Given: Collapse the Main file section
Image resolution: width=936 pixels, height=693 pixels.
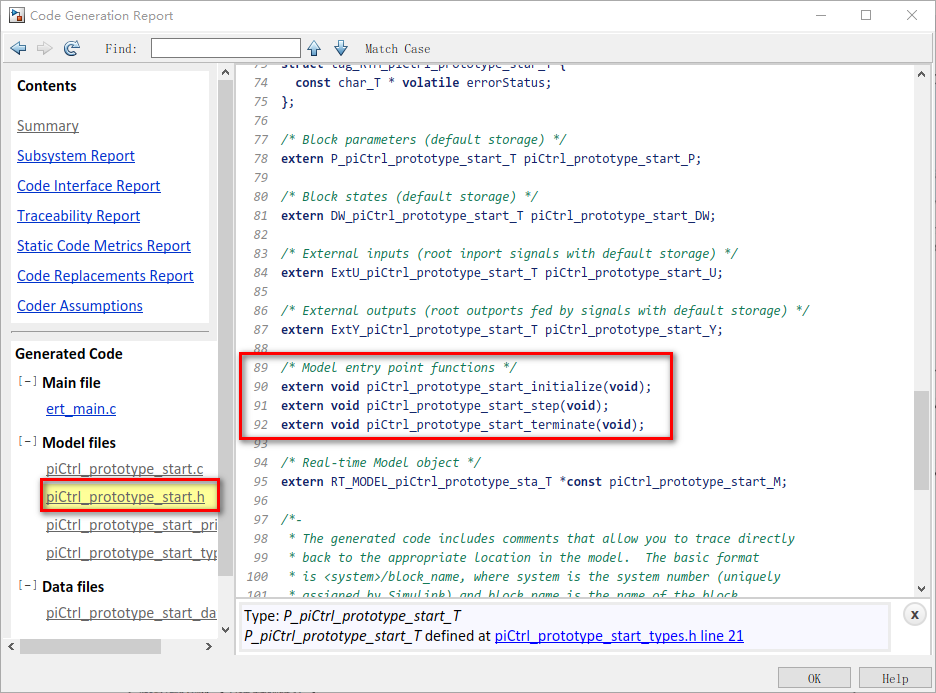Looking at the screenshot, I should (27, 381).
